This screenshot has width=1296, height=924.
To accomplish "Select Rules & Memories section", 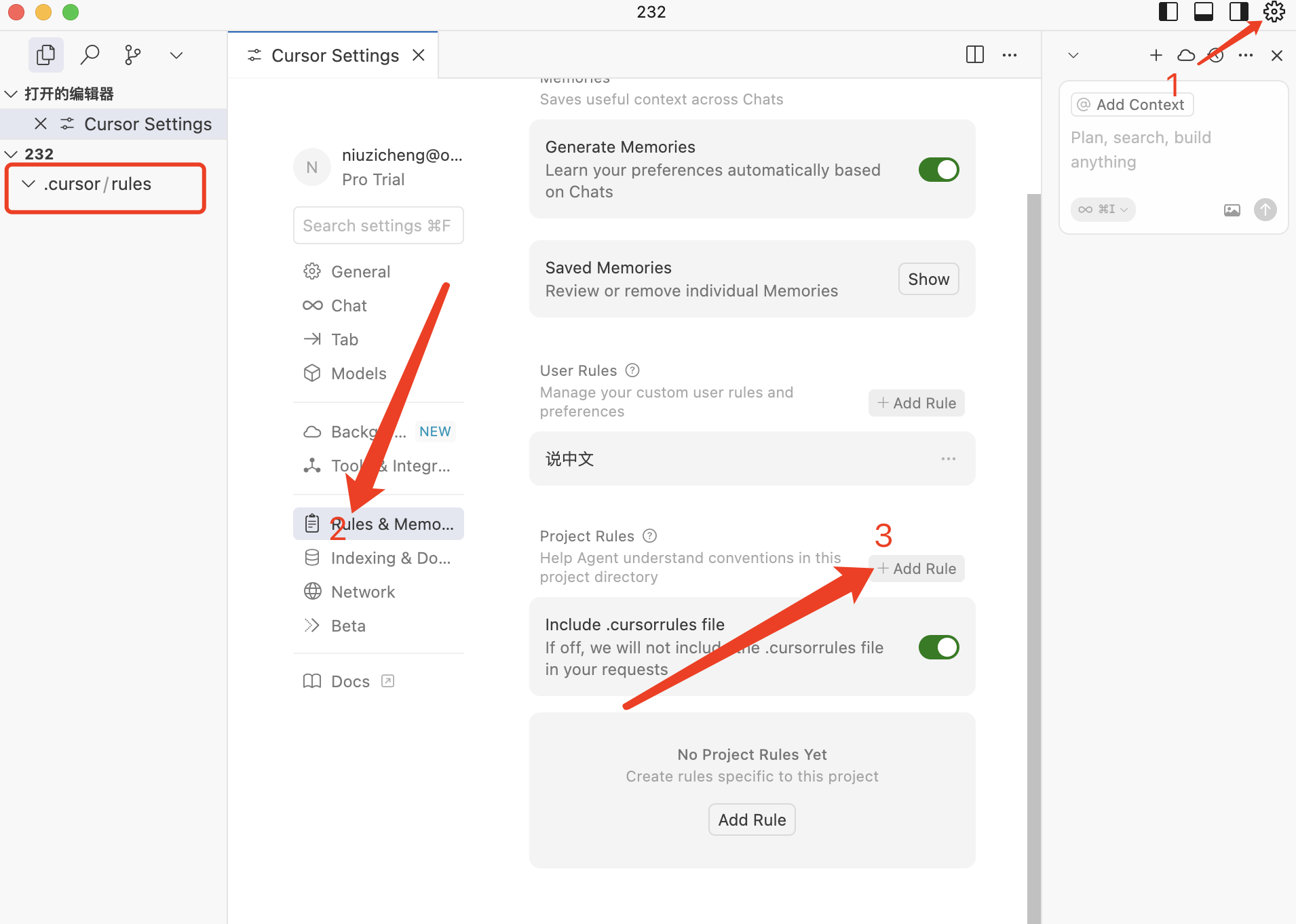I will pyautogui.click(x=378, y=524).
